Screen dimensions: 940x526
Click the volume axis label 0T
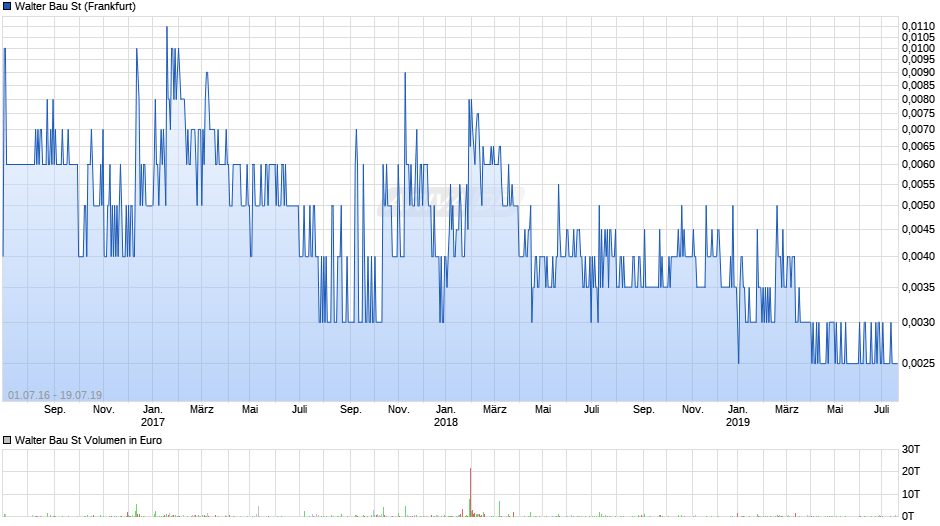(908, 516)
